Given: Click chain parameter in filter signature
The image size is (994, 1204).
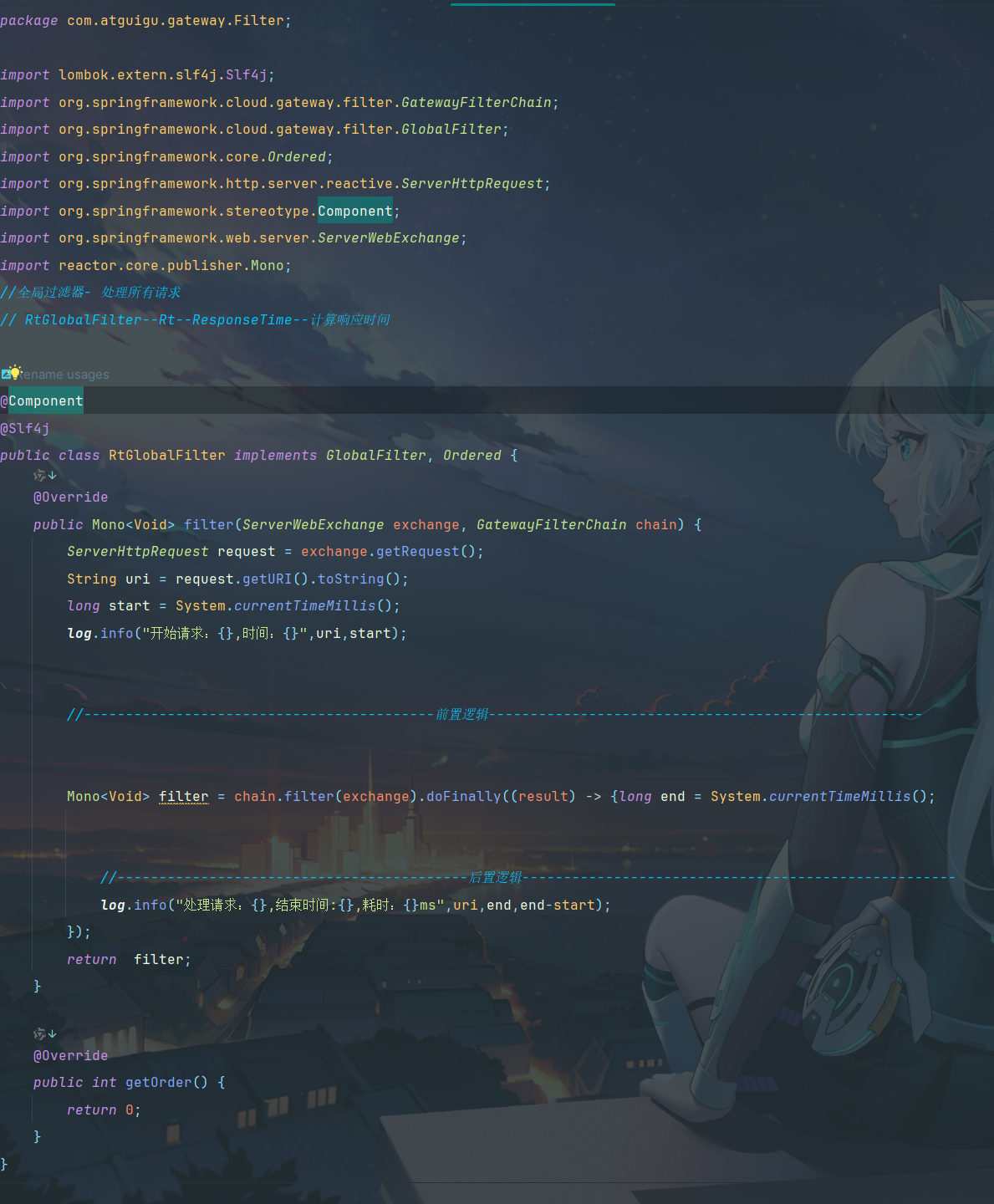Looking at the screenshot, I should pyautogui.click(x=656, y=525).
